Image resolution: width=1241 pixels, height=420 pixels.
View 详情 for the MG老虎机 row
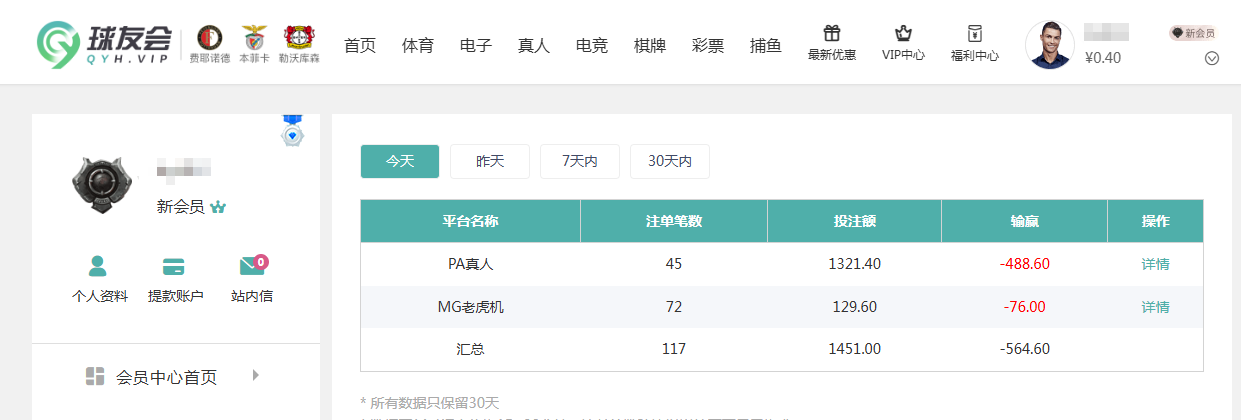click(1155, 307)
